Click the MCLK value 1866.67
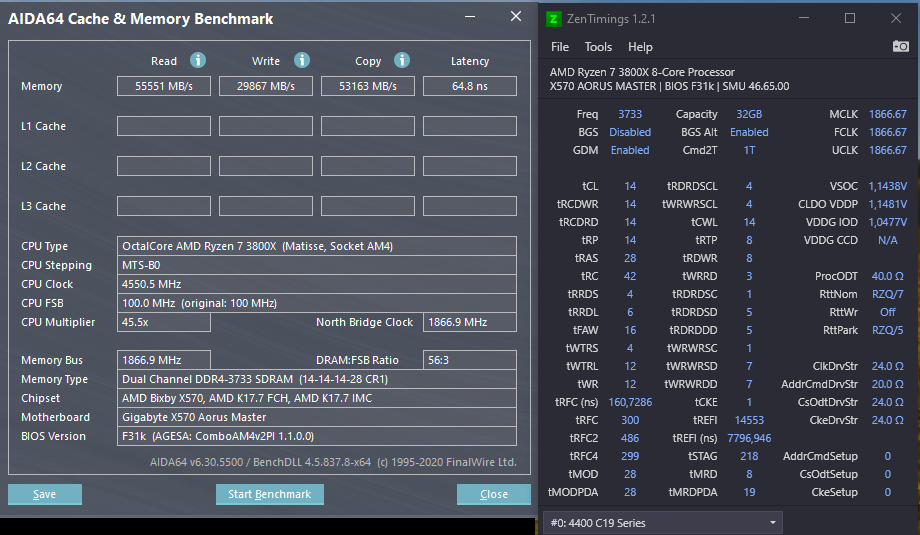 pos(887,114)
